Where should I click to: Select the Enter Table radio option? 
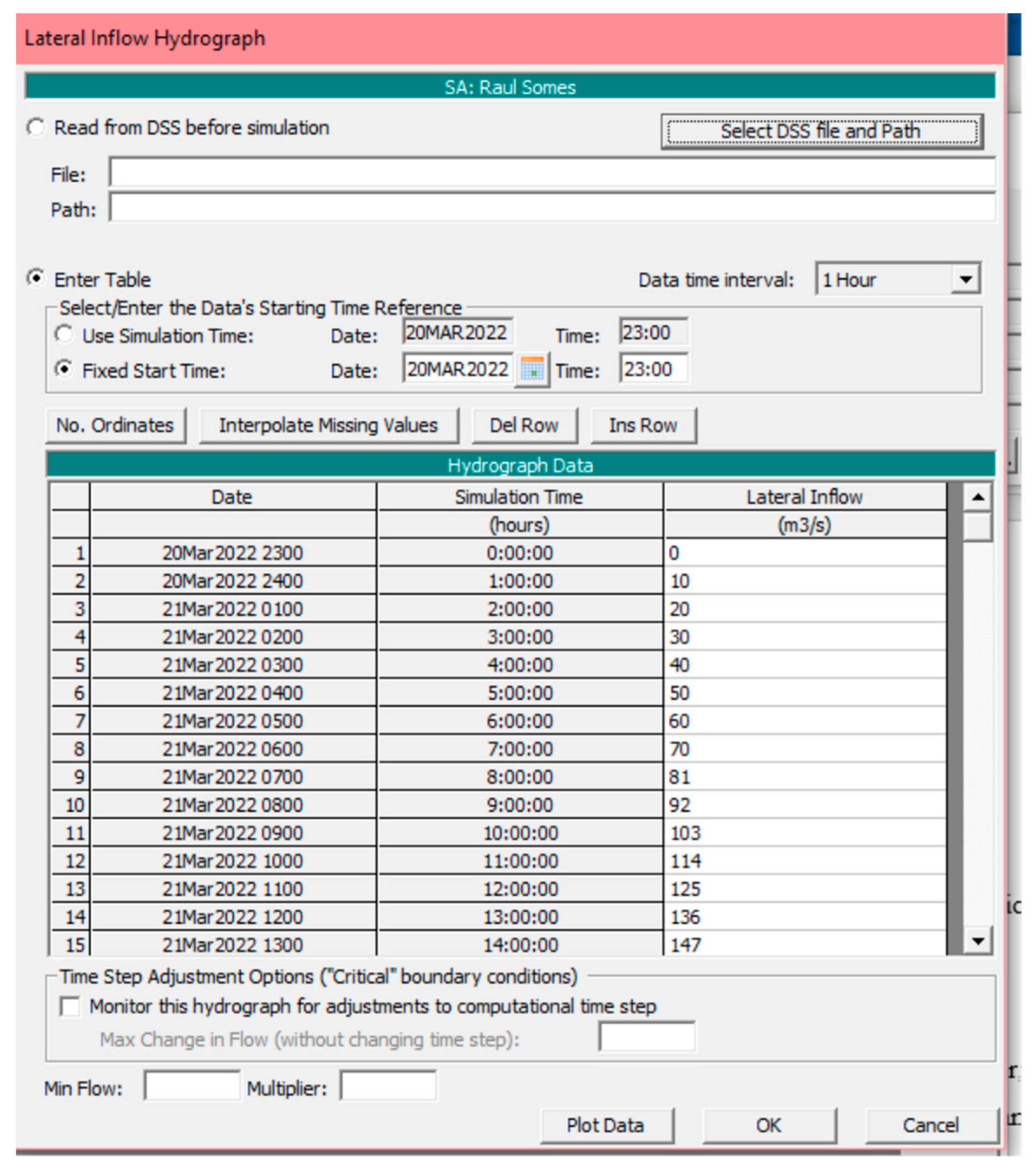[x=36, y=279]
